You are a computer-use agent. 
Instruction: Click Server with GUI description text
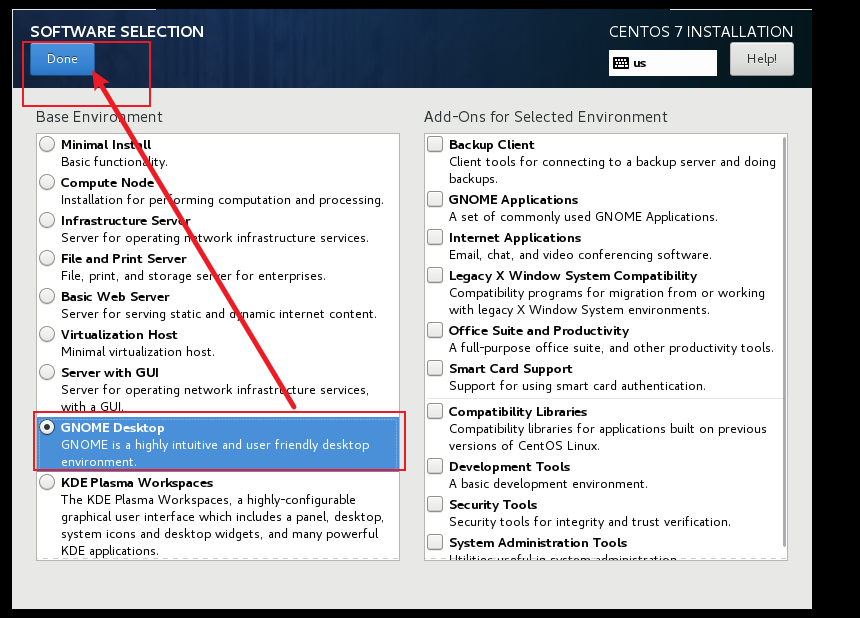pos(215,398)
